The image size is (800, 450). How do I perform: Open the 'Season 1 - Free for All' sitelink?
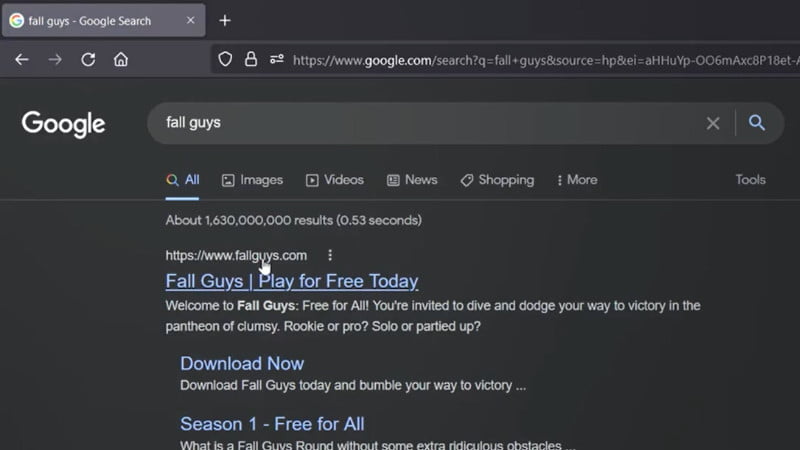coord(272,424)
